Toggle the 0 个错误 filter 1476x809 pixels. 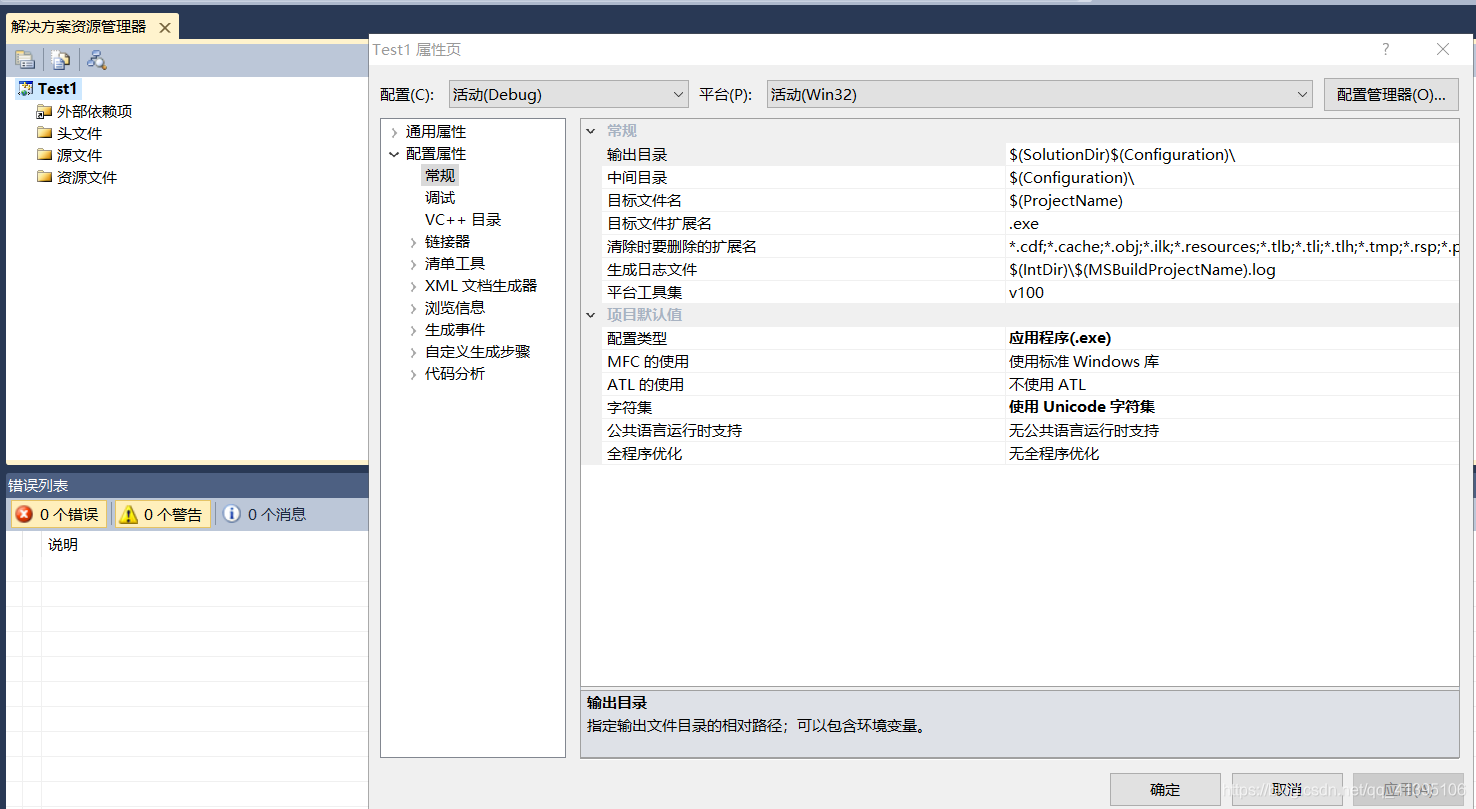(x=58, y=513)
